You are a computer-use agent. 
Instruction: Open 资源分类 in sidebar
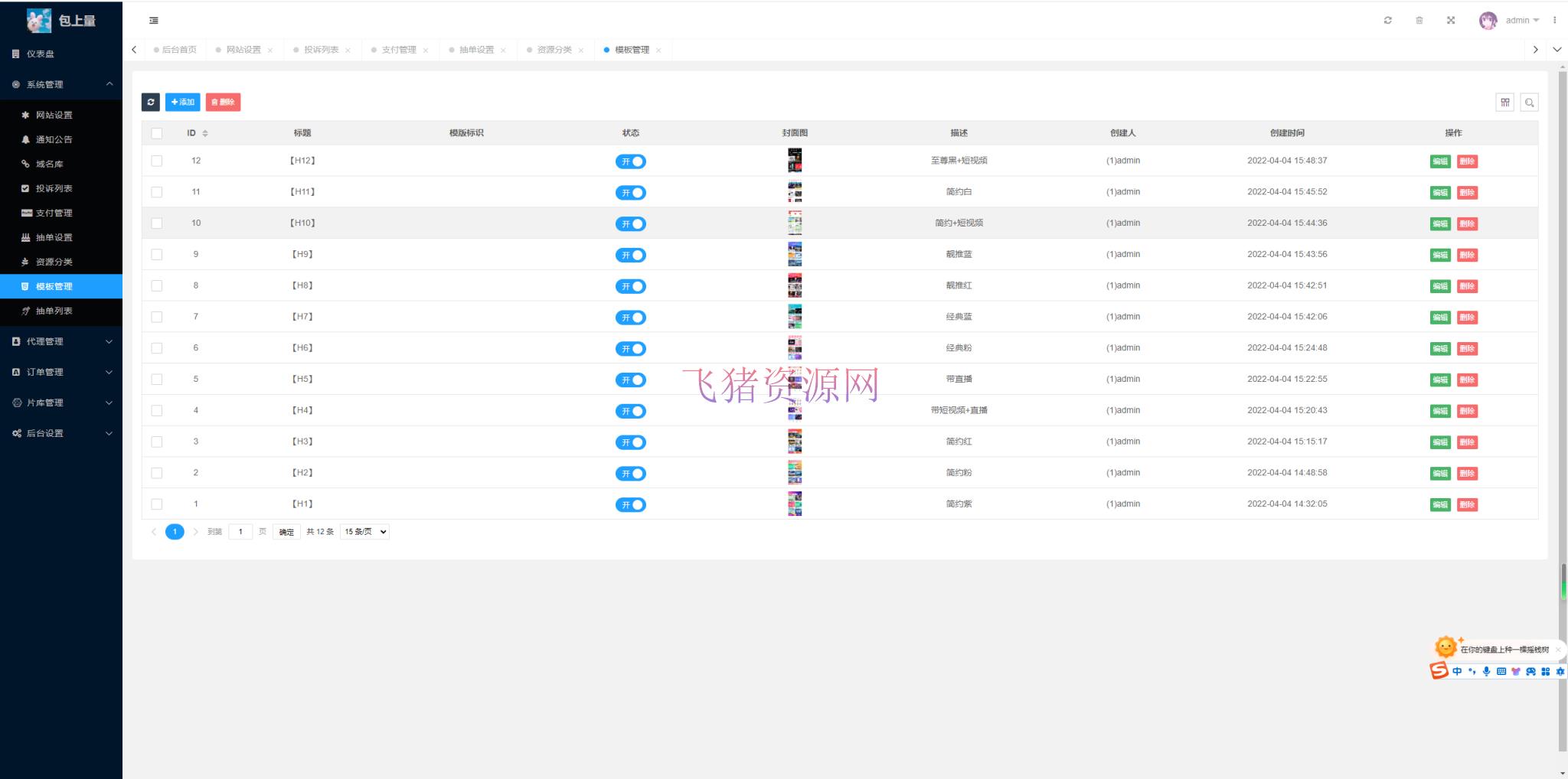pyautogui.click(x=61, y=262)
